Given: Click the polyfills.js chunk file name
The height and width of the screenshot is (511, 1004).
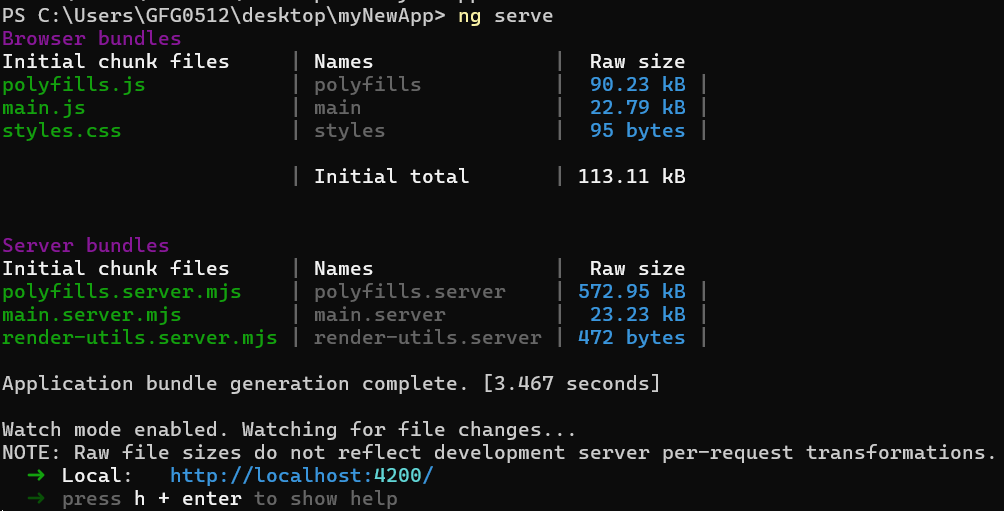Looking at the screenshot, I should pyautogui.click(x=74, y=85).
